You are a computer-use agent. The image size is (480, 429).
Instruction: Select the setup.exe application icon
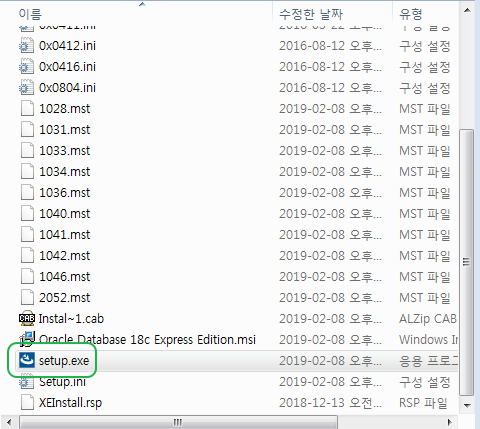tap(27, 360)
